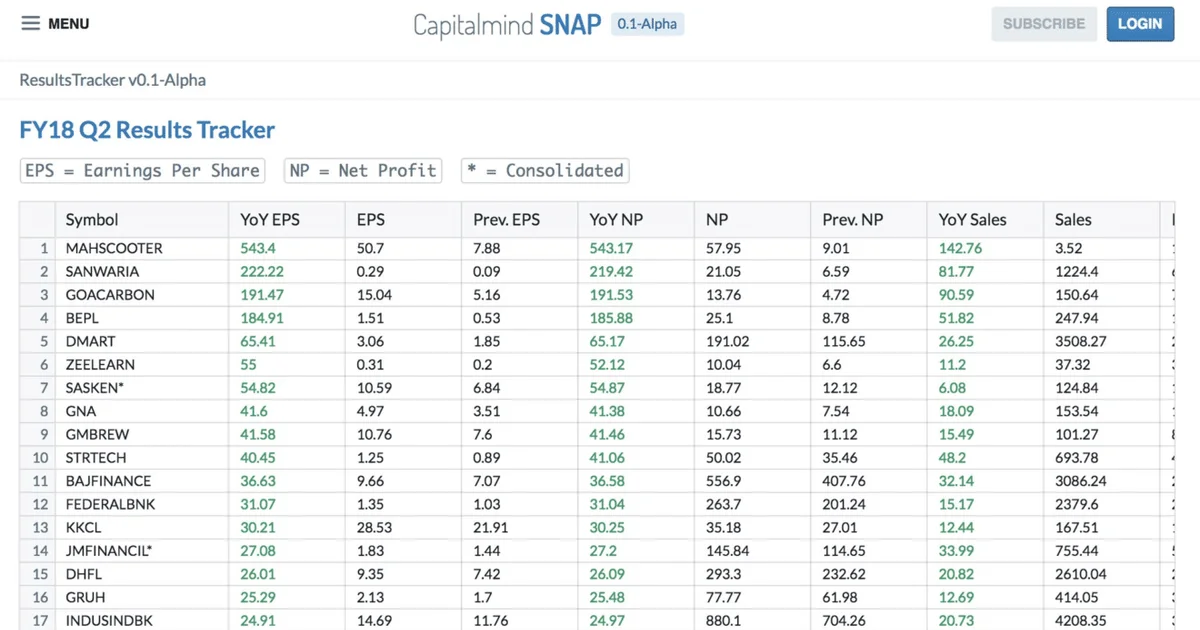1200x630 pixels.
Task: Click the * = Consolidated legend
Action: tap(545, 171)
